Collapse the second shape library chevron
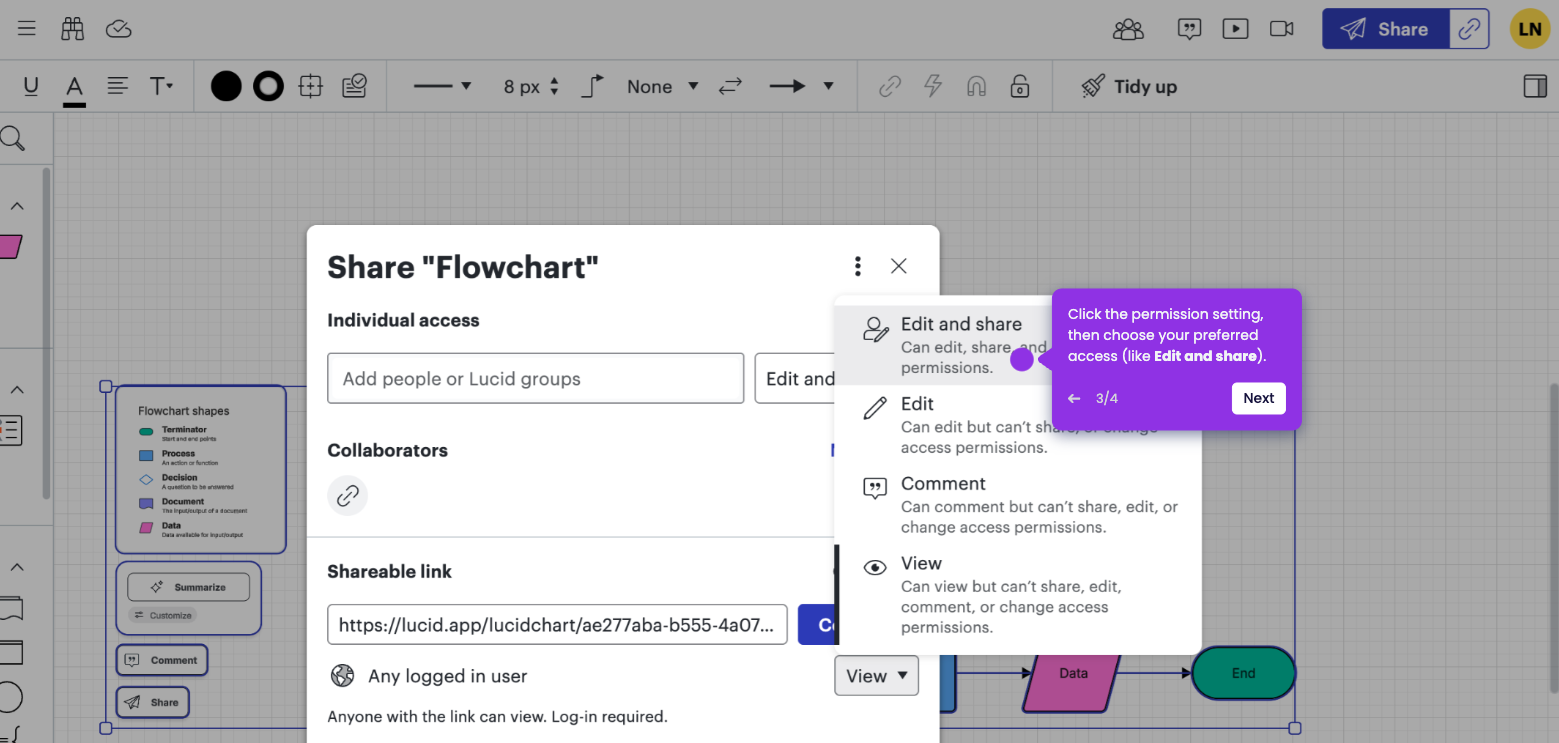This screenshot has height=743, width=1559. pos(17,389)
